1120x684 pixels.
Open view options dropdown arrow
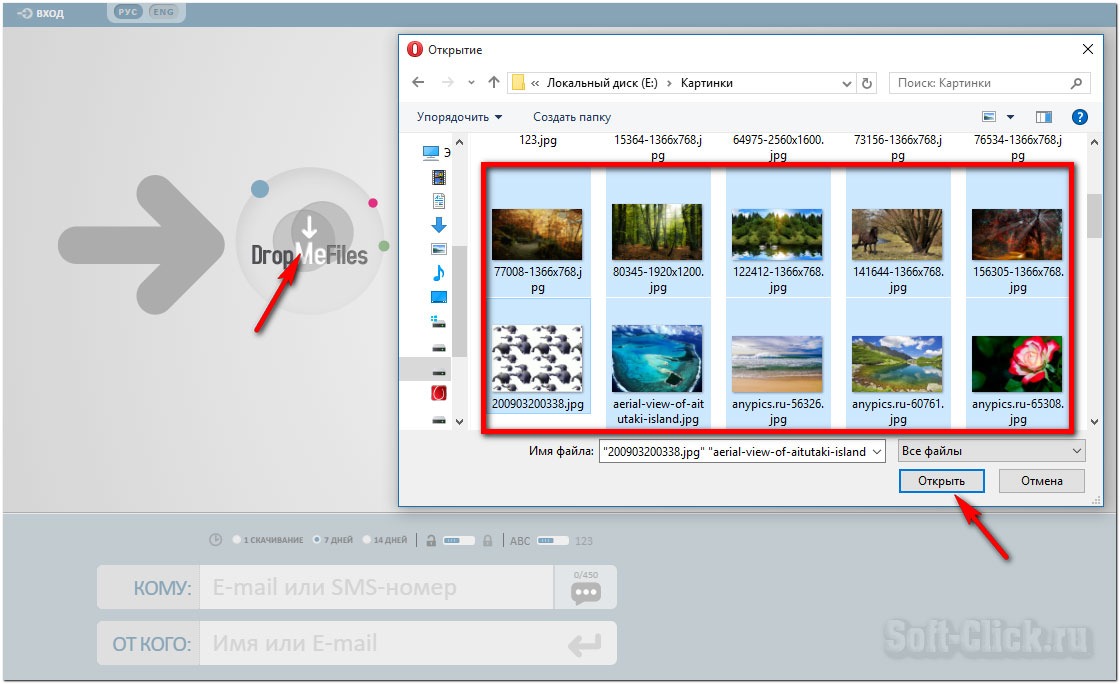pyautogui.click(x=1010, y=116)
